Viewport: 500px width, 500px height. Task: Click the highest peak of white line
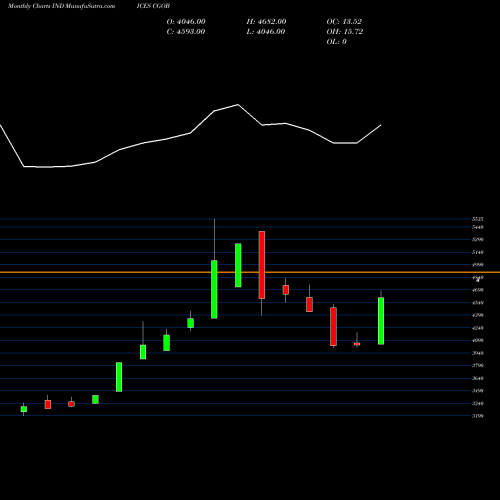coord(238,105)
